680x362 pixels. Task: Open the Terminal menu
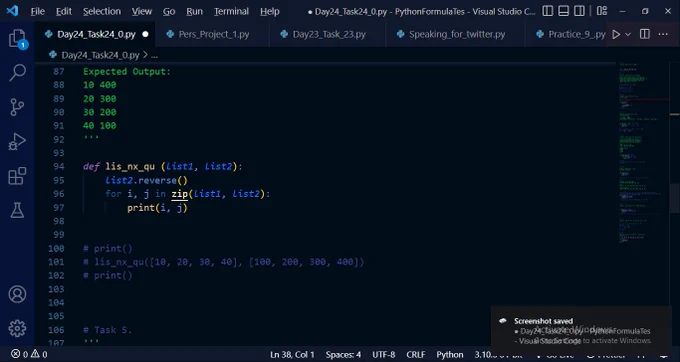pos(231,12)
